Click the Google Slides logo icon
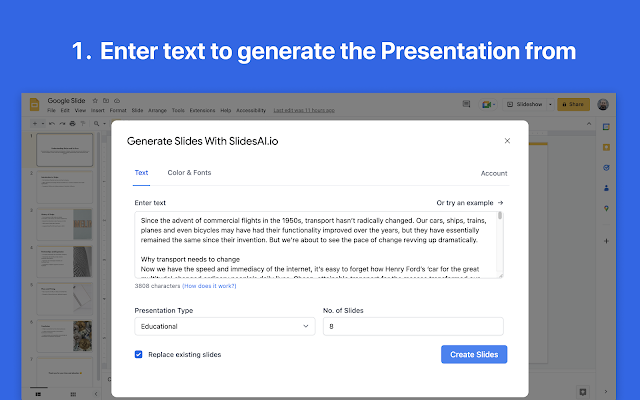640x400 pixels. 32,104
